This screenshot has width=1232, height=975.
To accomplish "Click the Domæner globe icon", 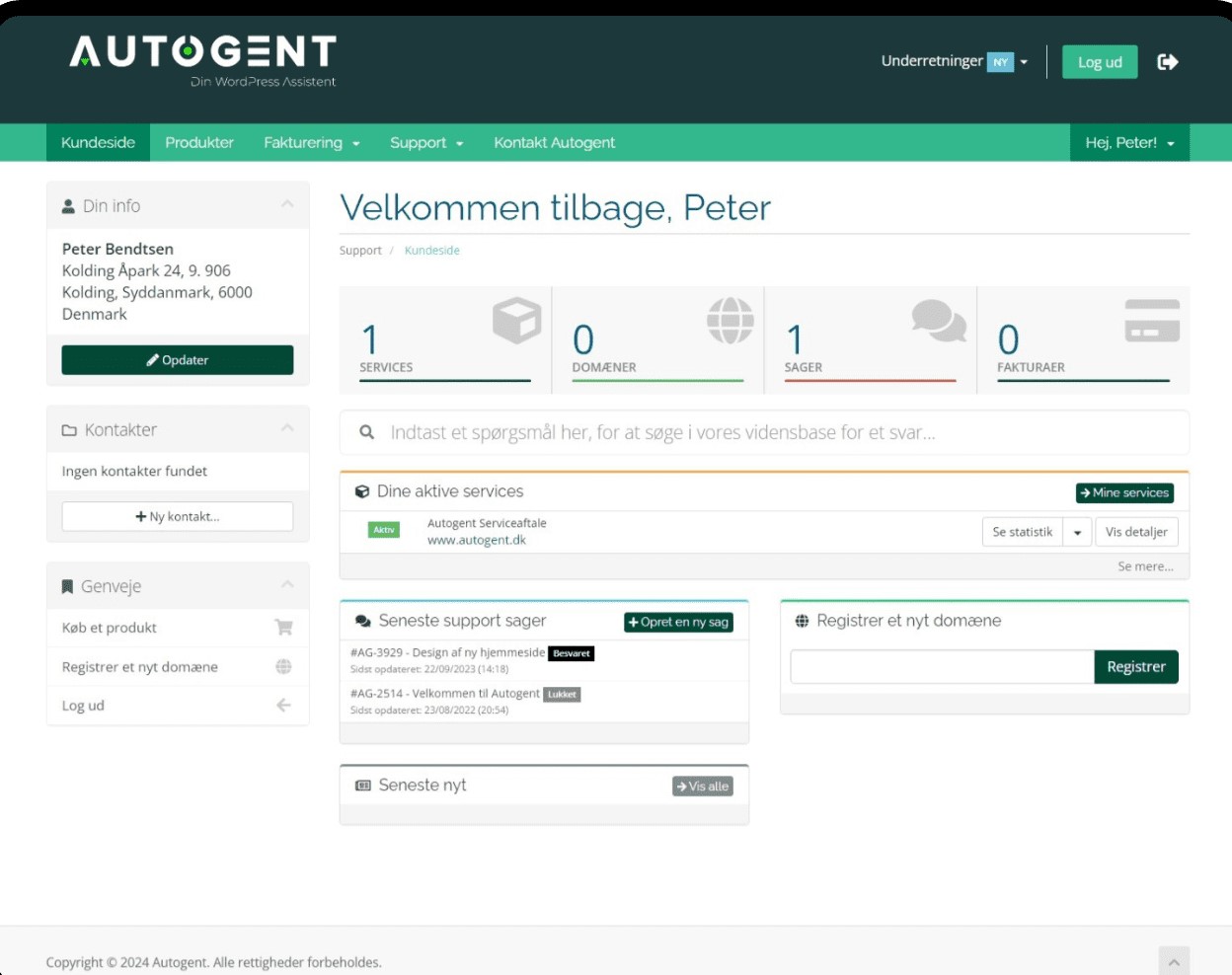I will tap(731, 321).
